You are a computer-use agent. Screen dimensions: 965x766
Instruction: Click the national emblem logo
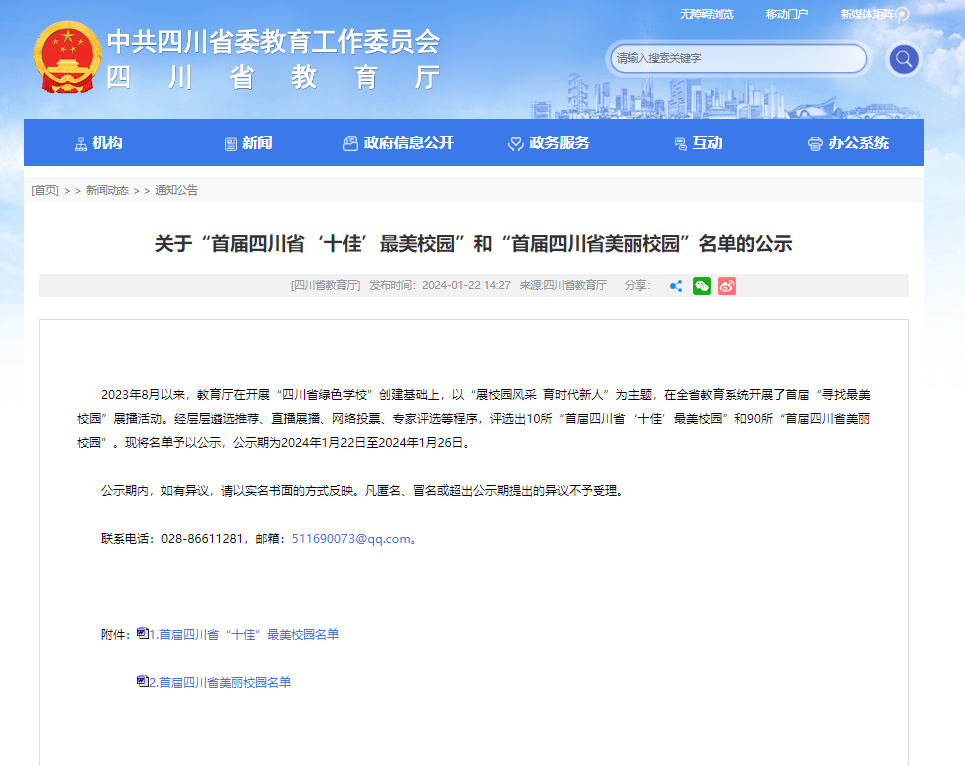click(x=67, y=58)
